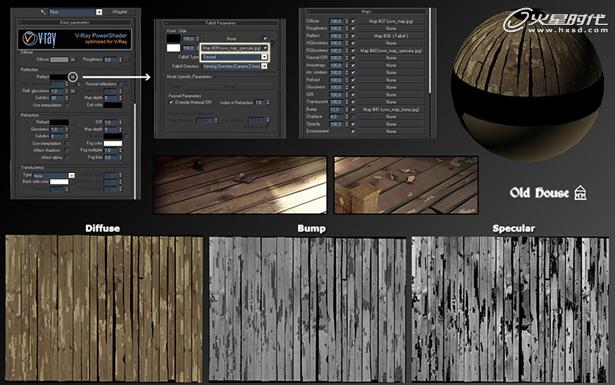The image size is (615, 385).
Task: Click the Roughness spinner arrows
Action: pos(120,60)
